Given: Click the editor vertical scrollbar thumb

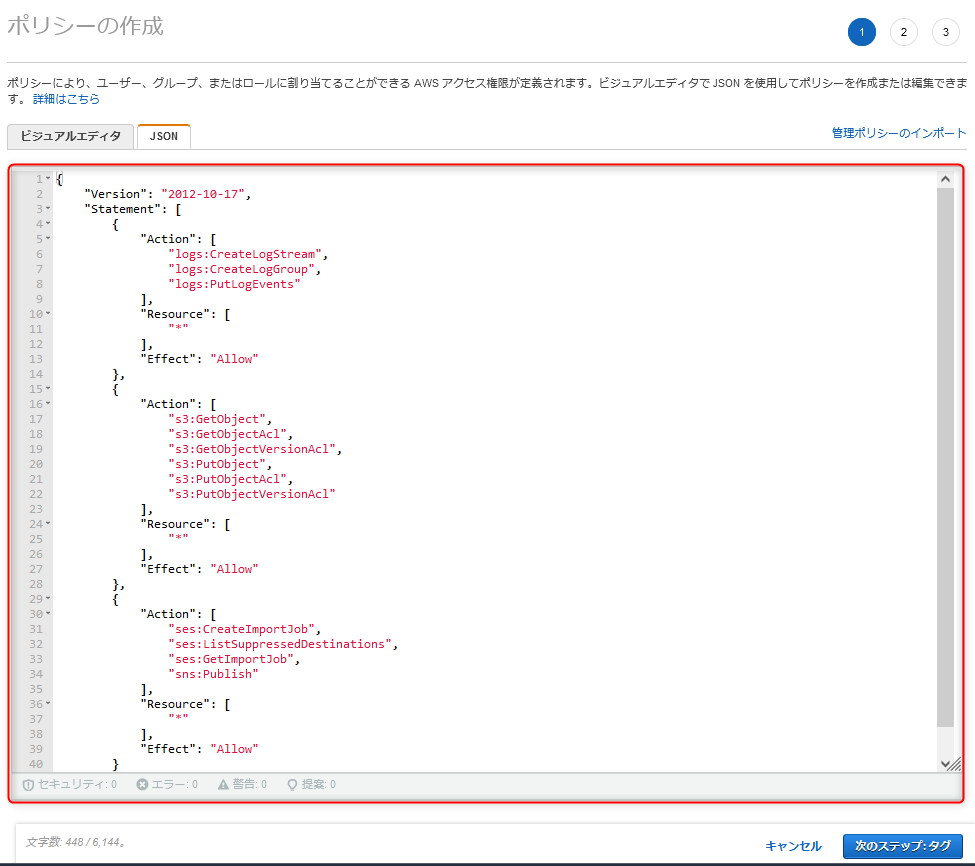Looking at the screenshot, I should coord(945,457).
